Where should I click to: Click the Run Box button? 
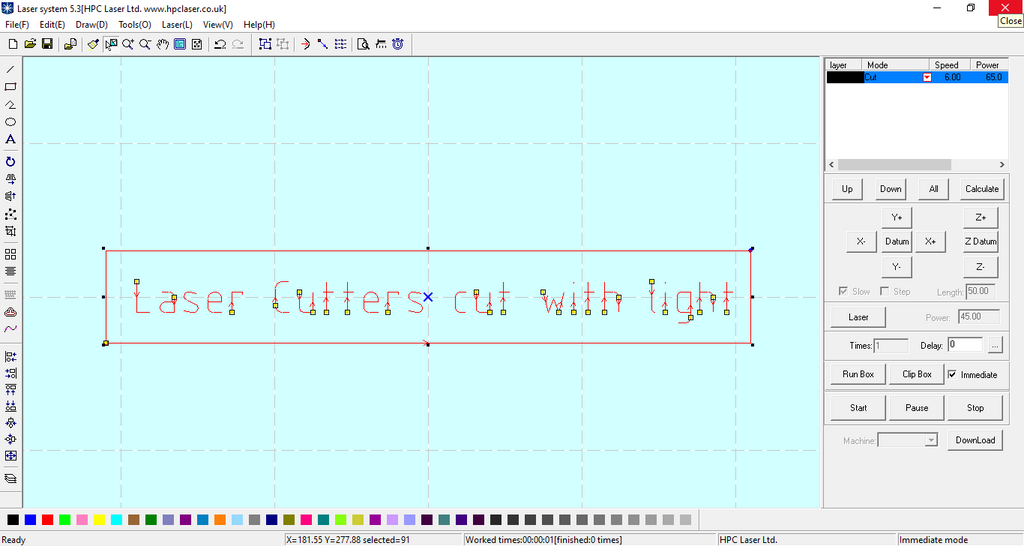pyautogui.click(x=858, y=374)
